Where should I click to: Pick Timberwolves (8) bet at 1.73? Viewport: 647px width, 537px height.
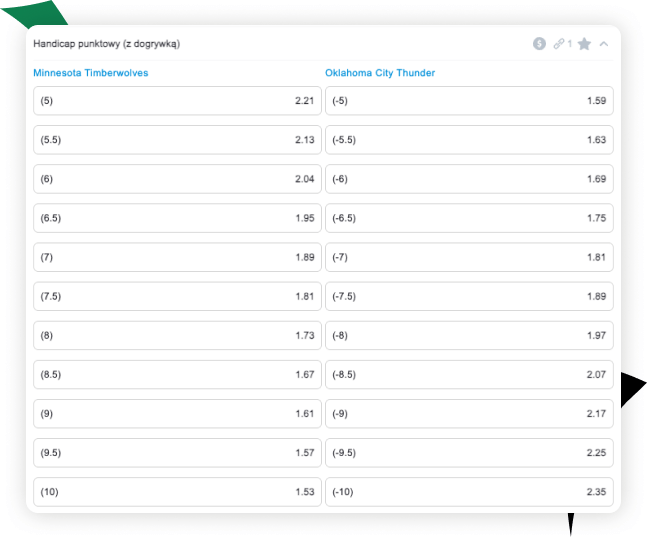(177, 335)
